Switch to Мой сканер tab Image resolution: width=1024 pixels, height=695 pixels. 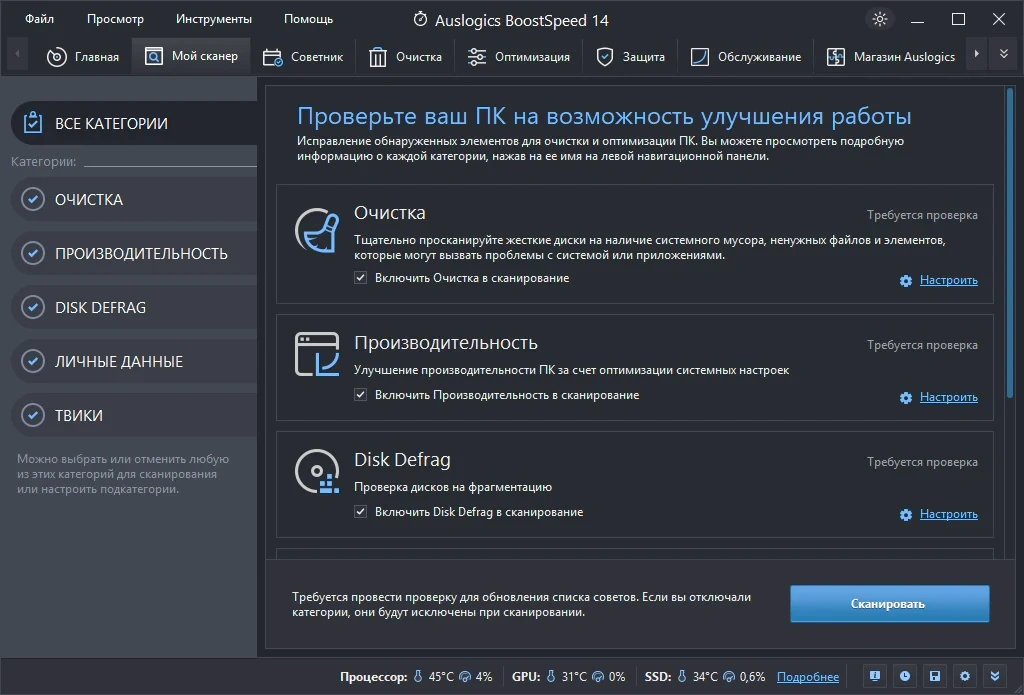[191, 56]
